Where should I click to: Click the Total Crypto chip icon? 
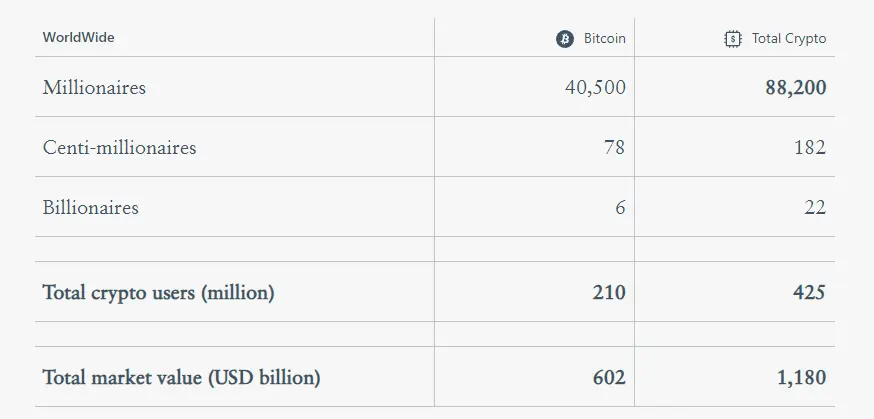(x=732, y=38)
